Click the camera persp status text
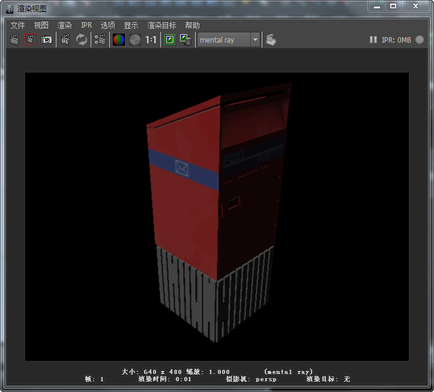Viewport: 434px width, 392px height. click(x=251, y=379)
